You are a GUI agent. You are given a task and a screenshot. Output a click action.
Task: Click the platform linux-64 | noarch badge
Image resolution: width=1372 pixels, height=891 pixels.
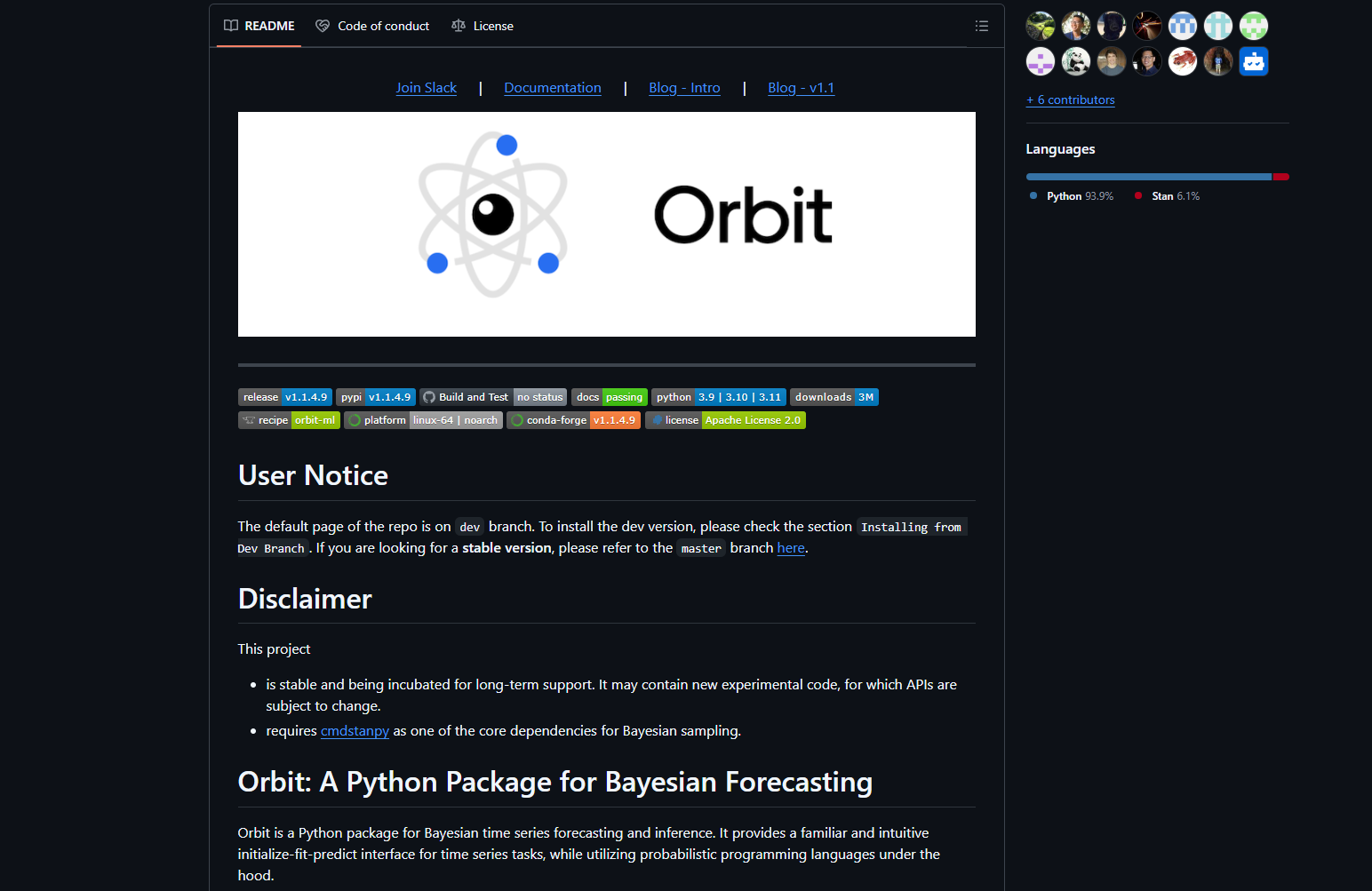pos(423,420)
